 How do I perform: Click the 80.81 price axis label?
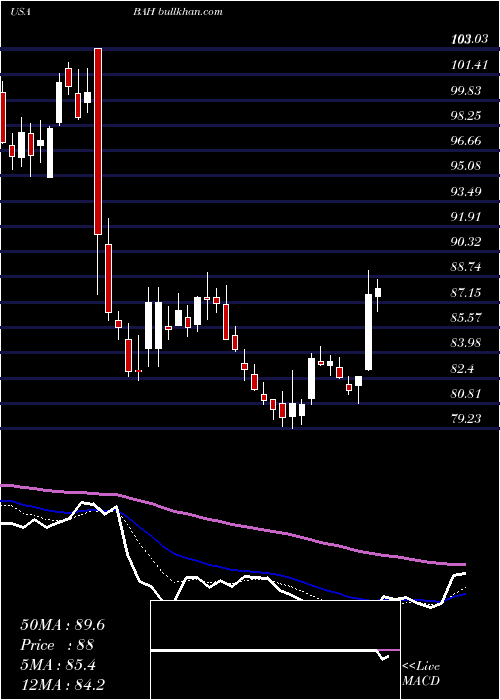(467, 394)
